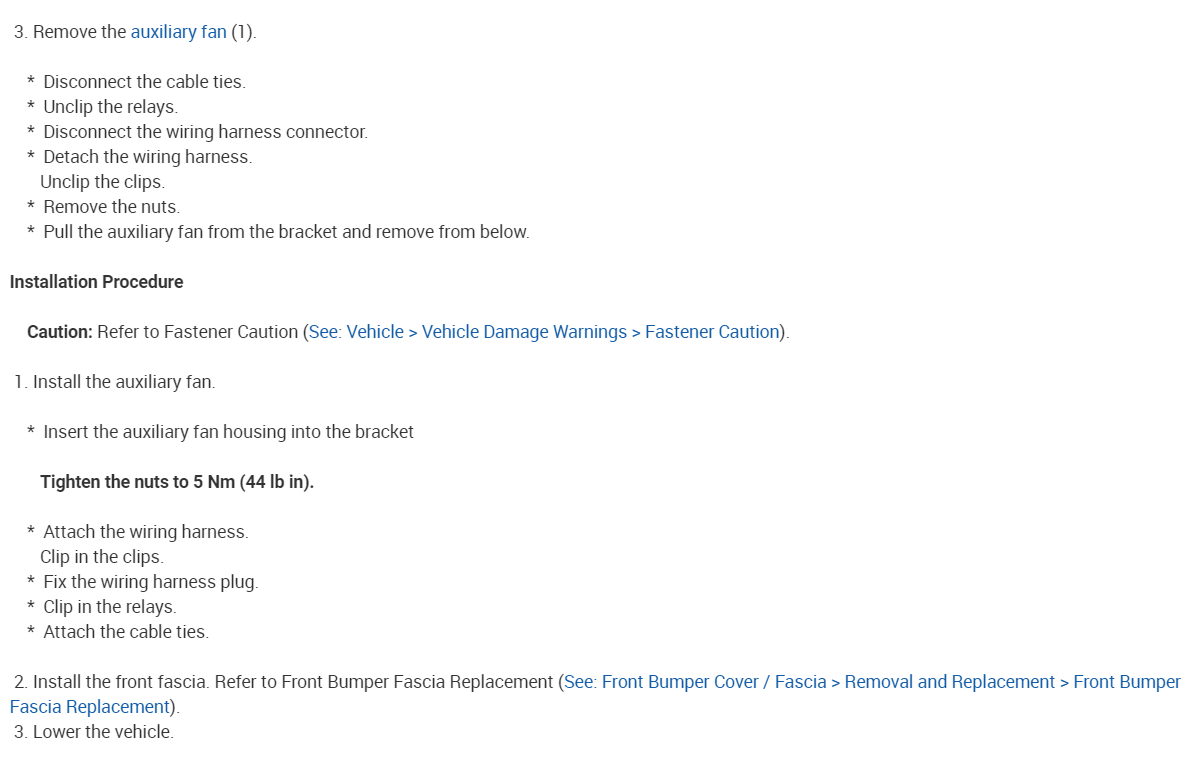Click the "Unclip the clips" line
Image resolution: width=1204 pixels, height=783 pixels.
[102, 182]
